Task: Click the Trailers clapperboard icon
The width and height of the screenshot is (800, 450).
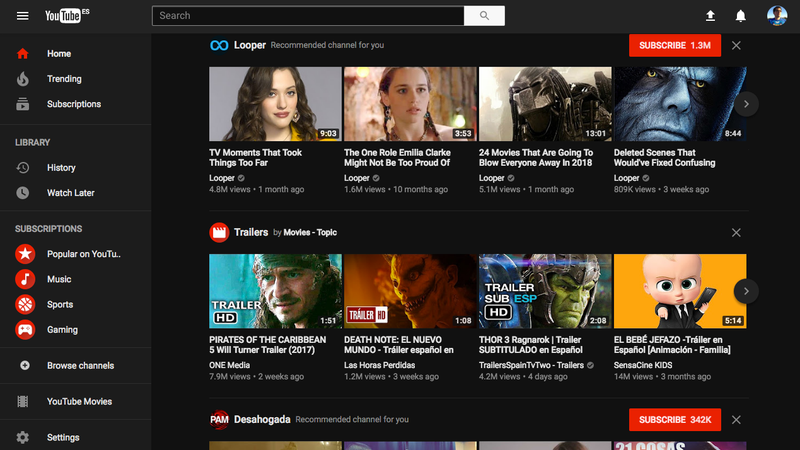Action: [219, 233]
